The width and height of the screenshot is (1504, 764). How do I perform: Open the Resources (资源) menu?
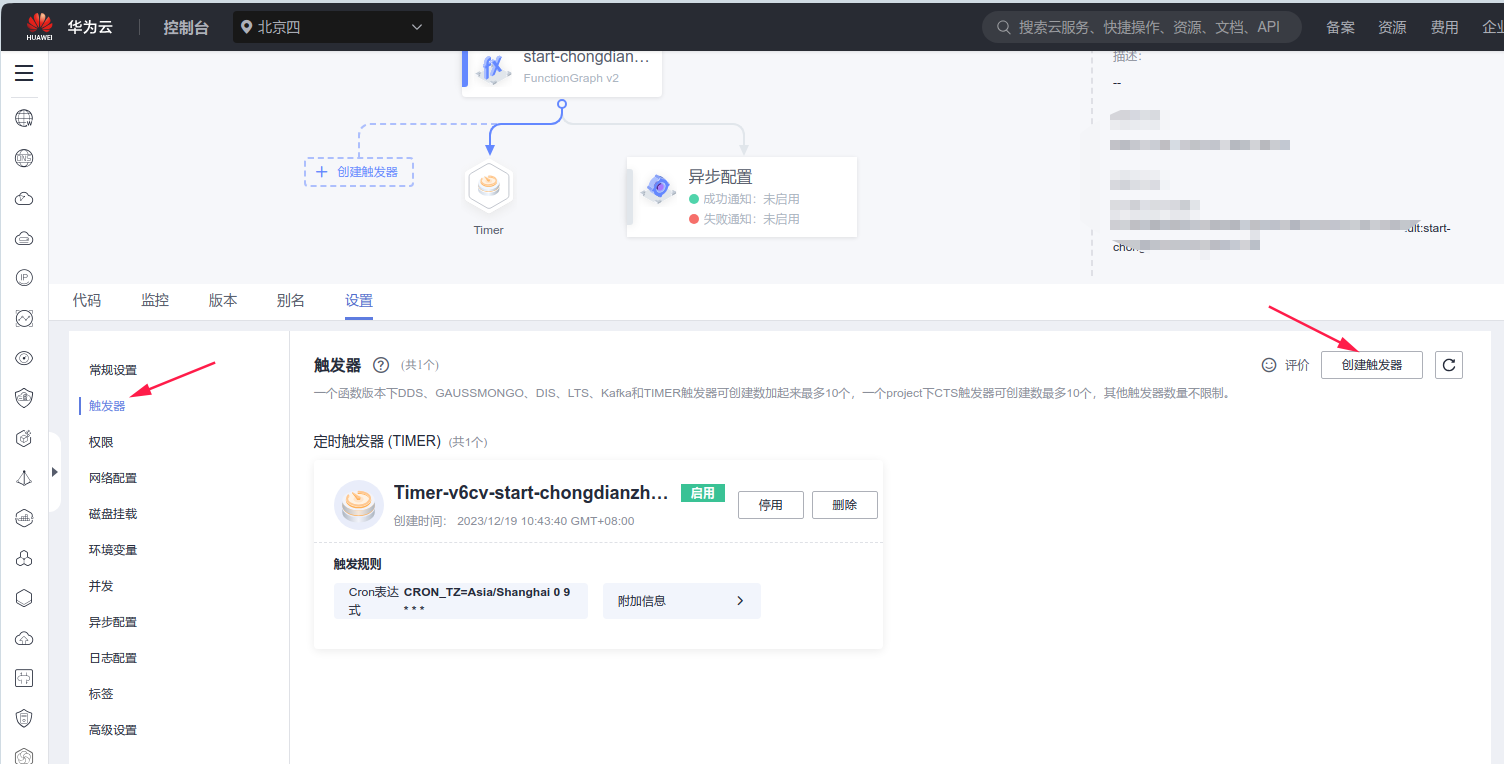(x=1392, y=27)
